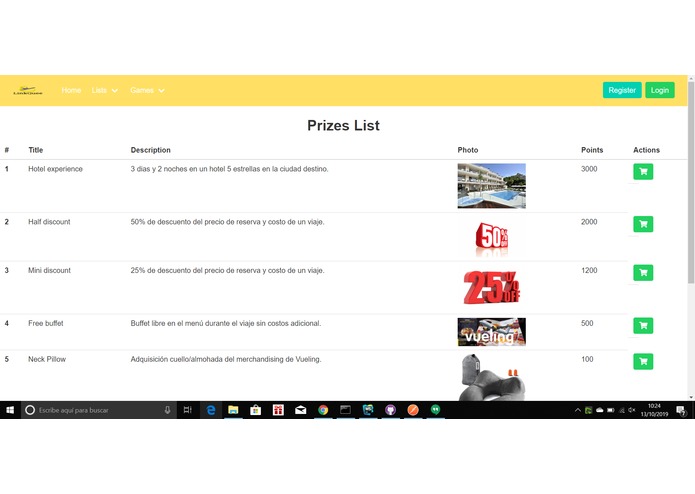Click the taskbar search box
The image size is (695, 494).
(98, 410)
